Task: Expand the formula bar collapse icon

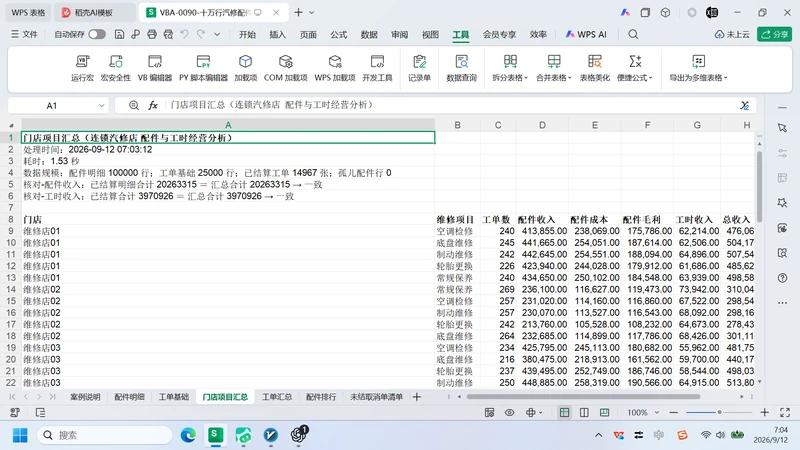Action: coord(745,105)
